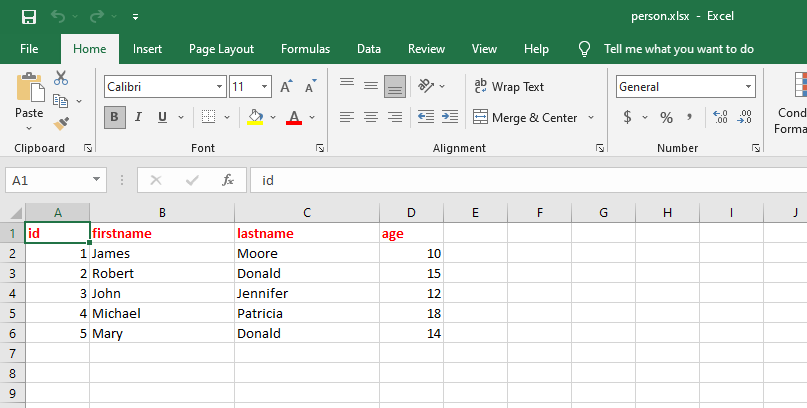Open the Help tab
This screenshot has width=807, height=408.
point(536,49)
